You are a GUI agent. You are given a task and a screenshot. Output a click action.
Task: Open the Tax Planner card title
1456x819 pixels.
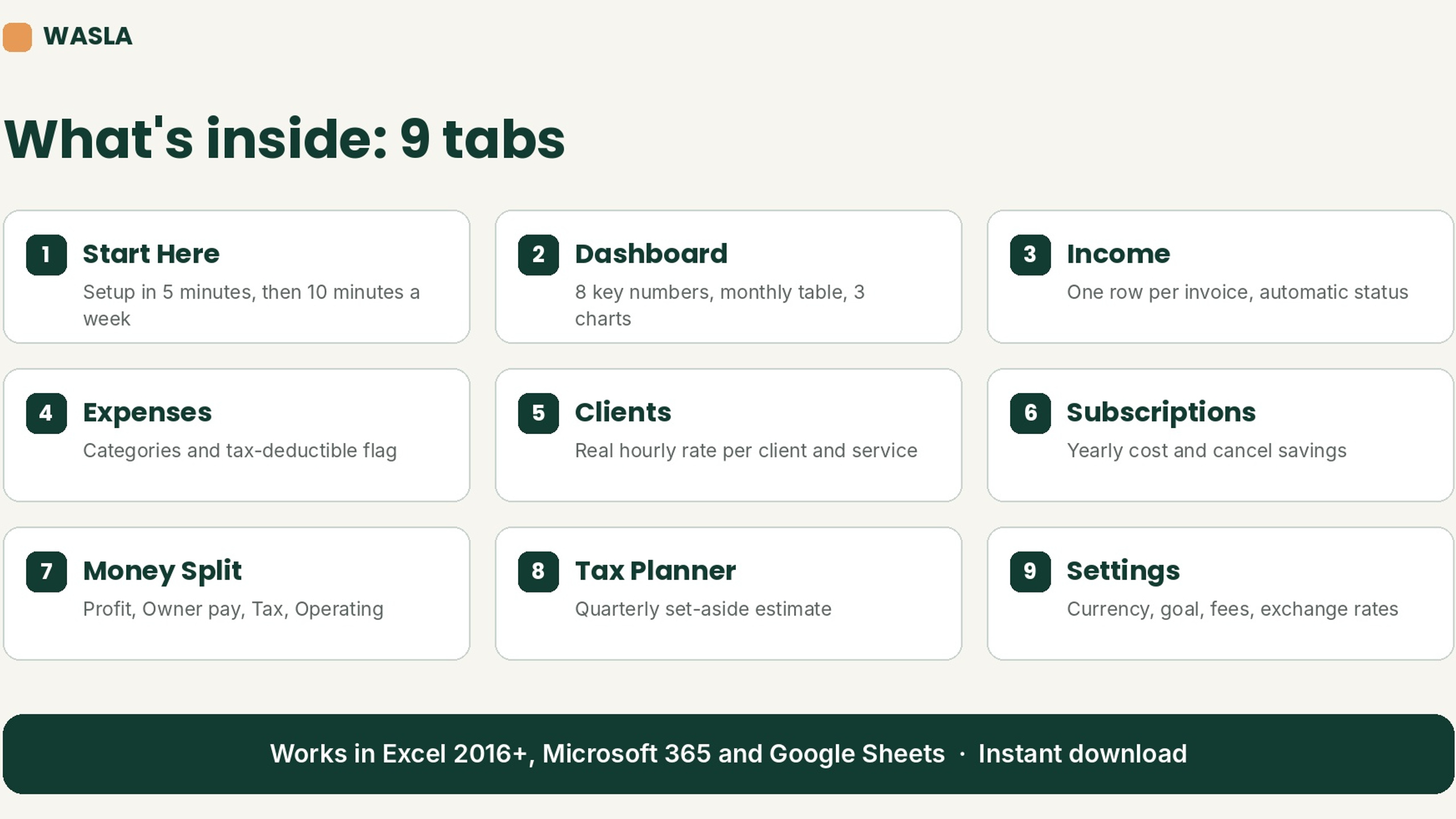point(656,570)
